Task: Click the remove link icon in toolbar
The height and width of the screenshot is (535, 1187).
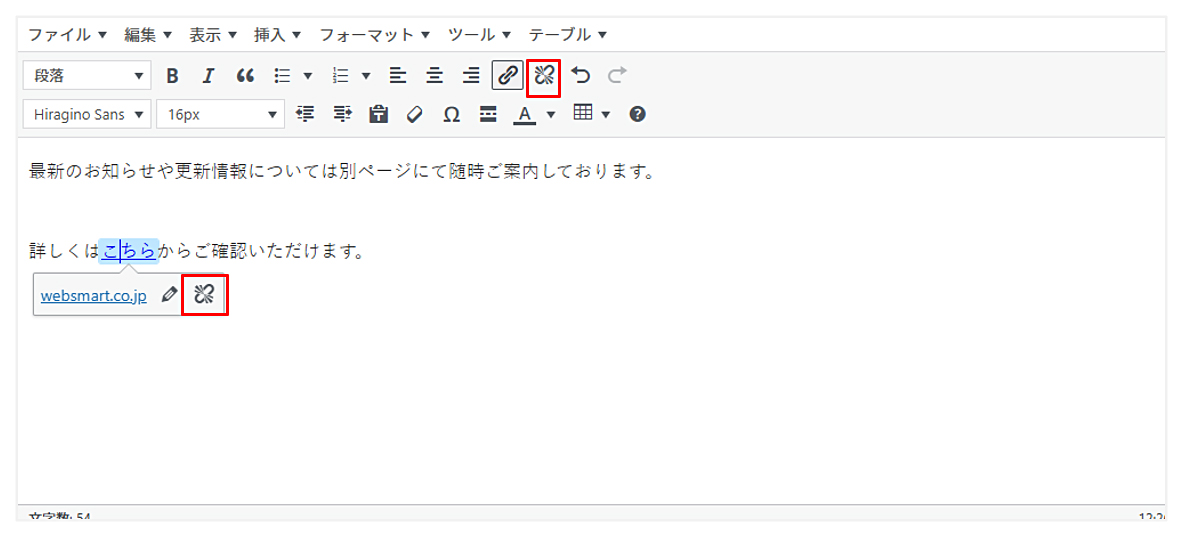Action: pyautogui.click(x=544, y=76)
